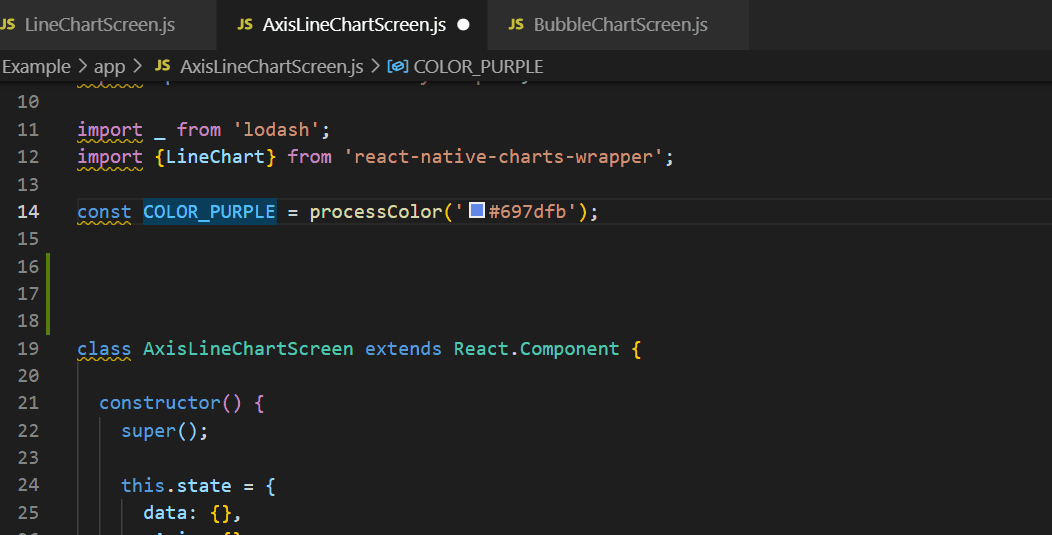
Task: Click the const keyword on line 14
Action: (104, 211)
